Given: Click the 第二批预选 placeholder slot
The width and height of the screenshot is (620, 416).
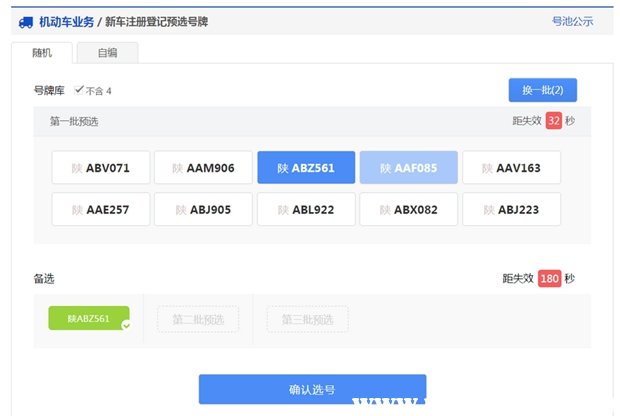Looking at the screenshot, I should (198, 320).
